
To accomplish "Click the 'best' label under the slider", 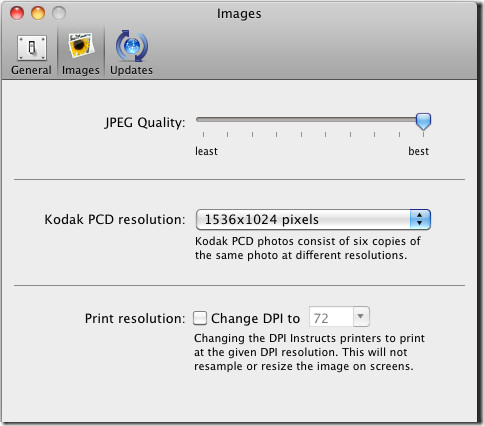I will [418, 151].
